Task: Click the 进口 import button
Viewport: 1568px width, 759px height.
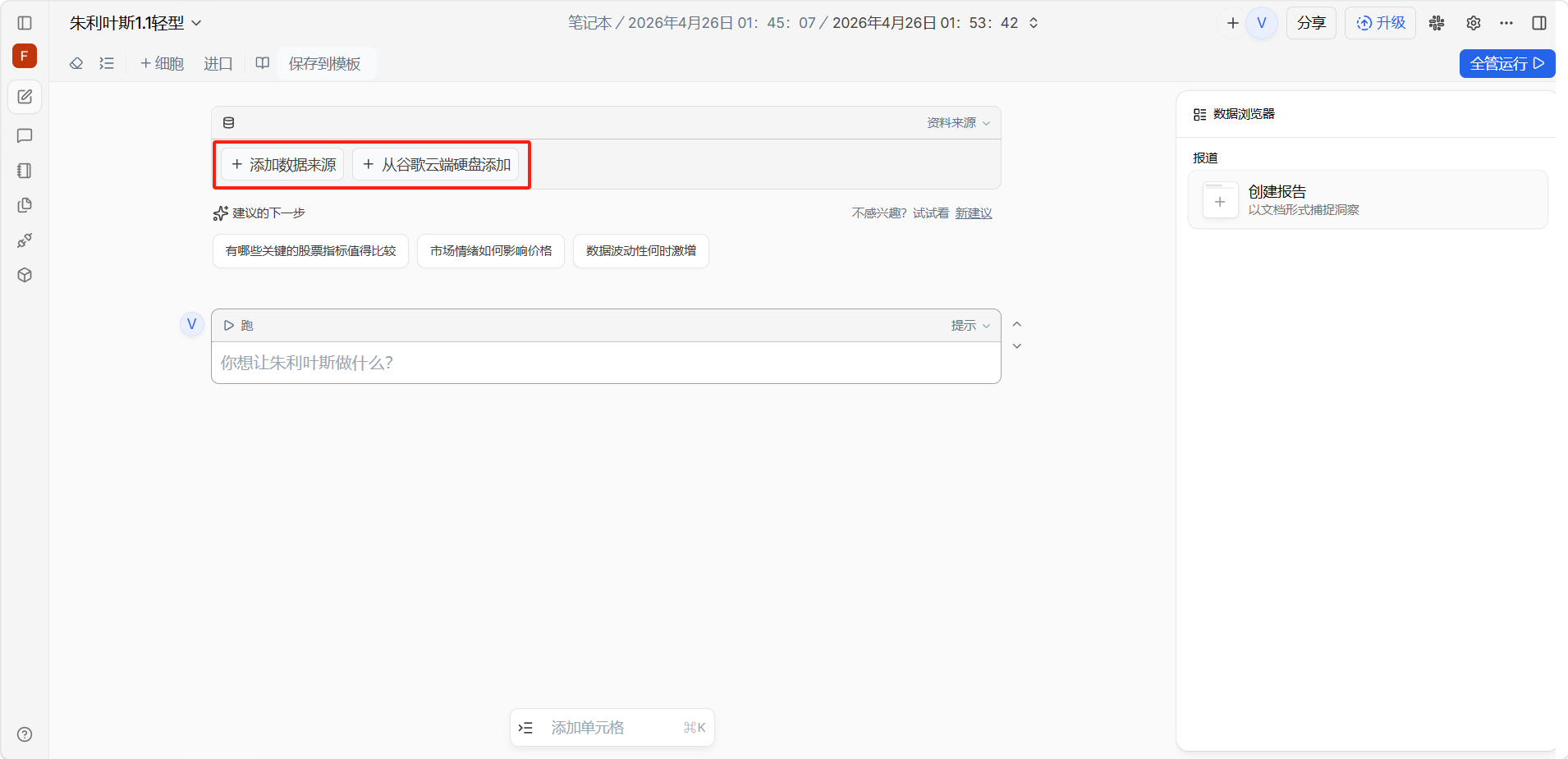Action: point(218,63)
